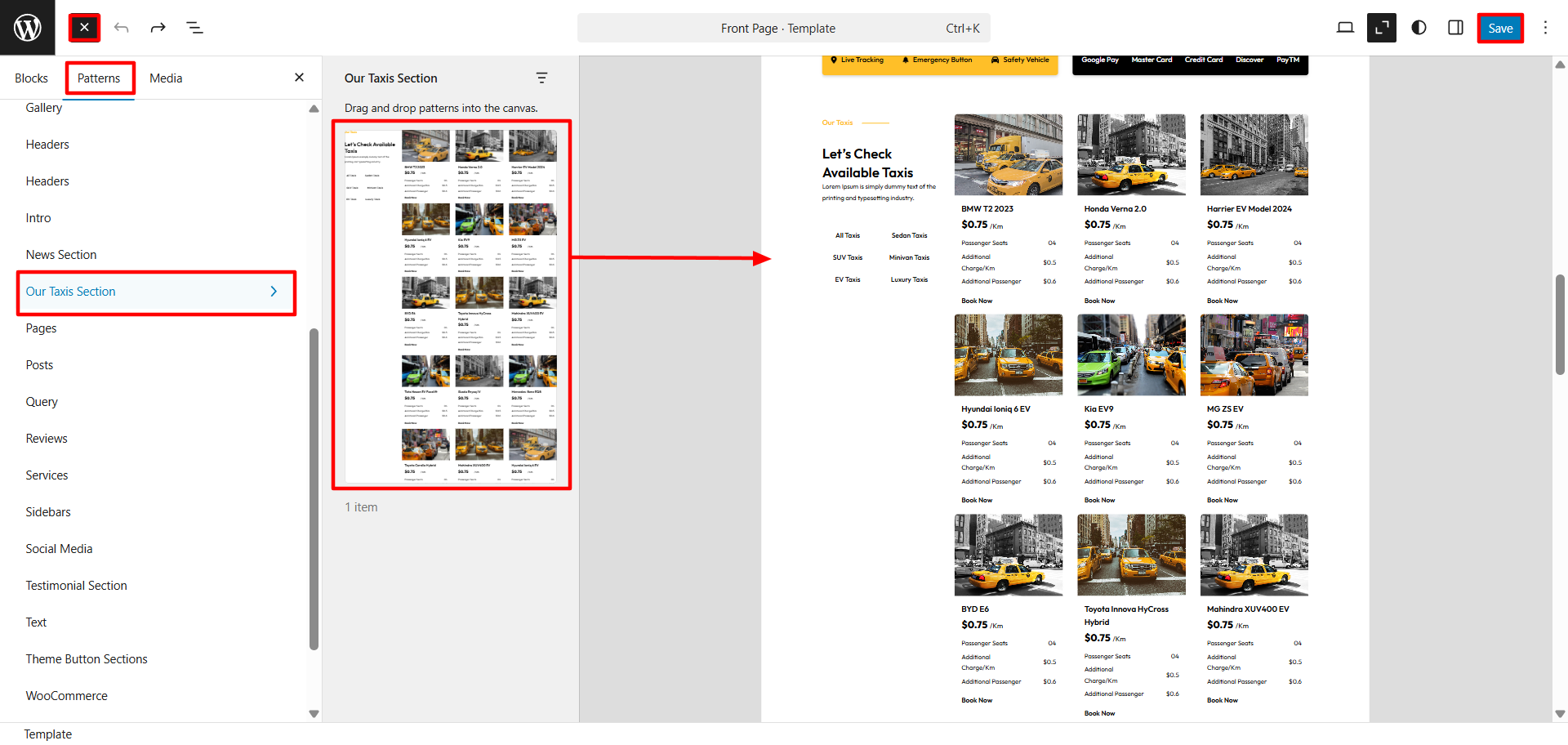Close the block inserter toggle

click(x=84, y=28)
